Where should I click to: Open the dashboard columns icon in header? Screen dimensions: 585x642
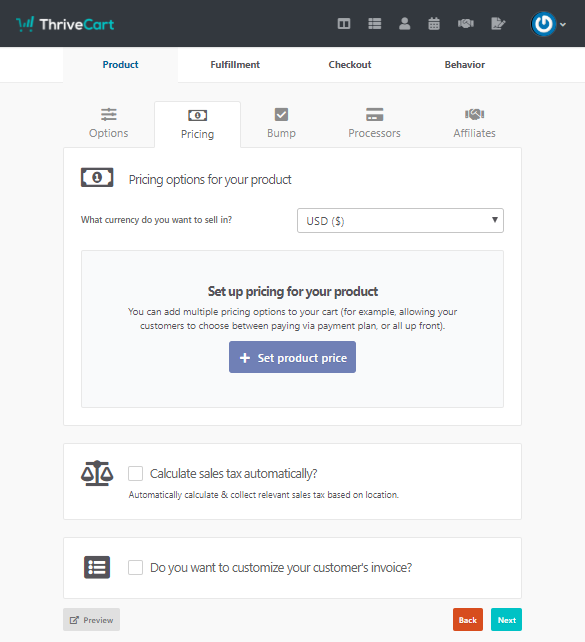click(x=343, y=24)
